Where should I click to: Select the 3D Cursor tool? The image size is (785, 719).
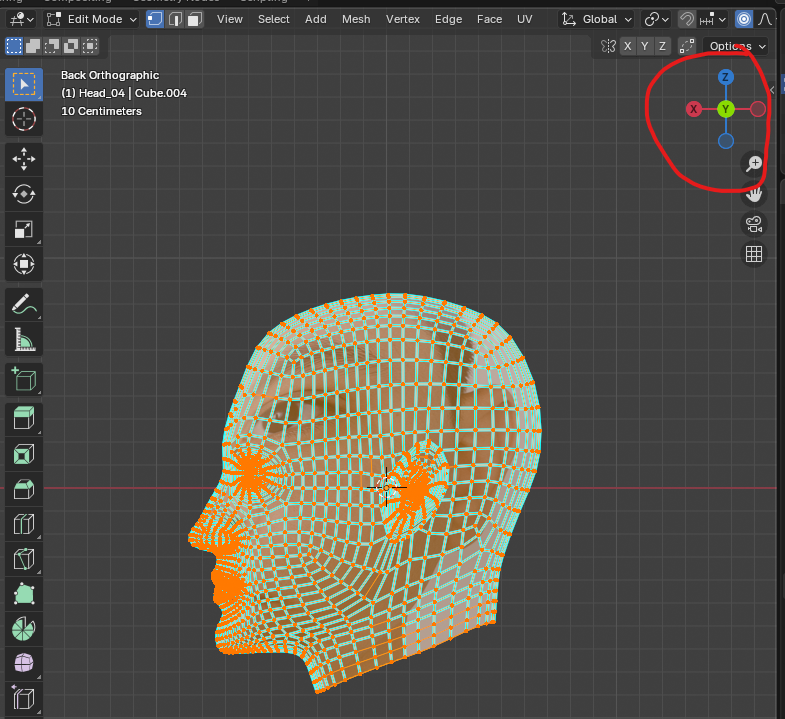coord(24,119)
